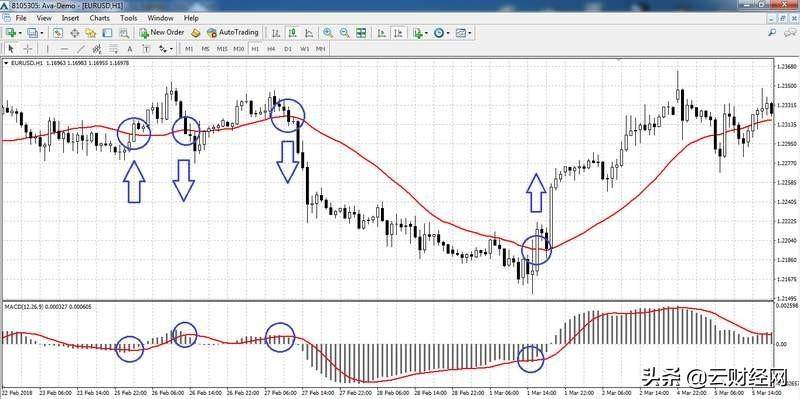Open the Charts menu

coord(99,18)
